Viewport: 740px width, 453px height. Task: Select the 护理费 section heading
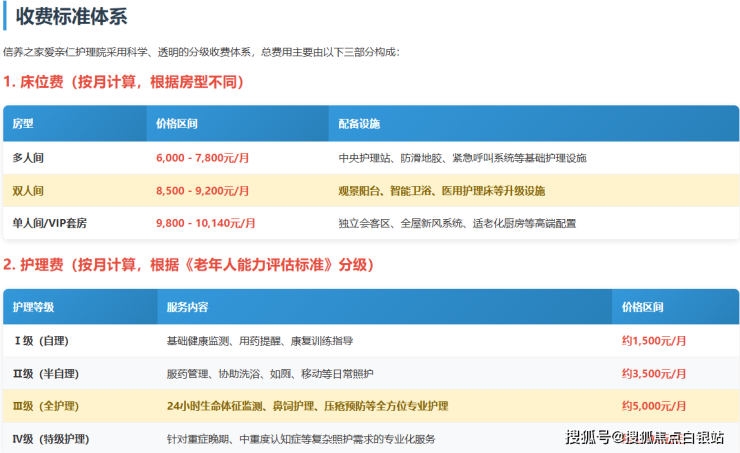click(188, 265)
